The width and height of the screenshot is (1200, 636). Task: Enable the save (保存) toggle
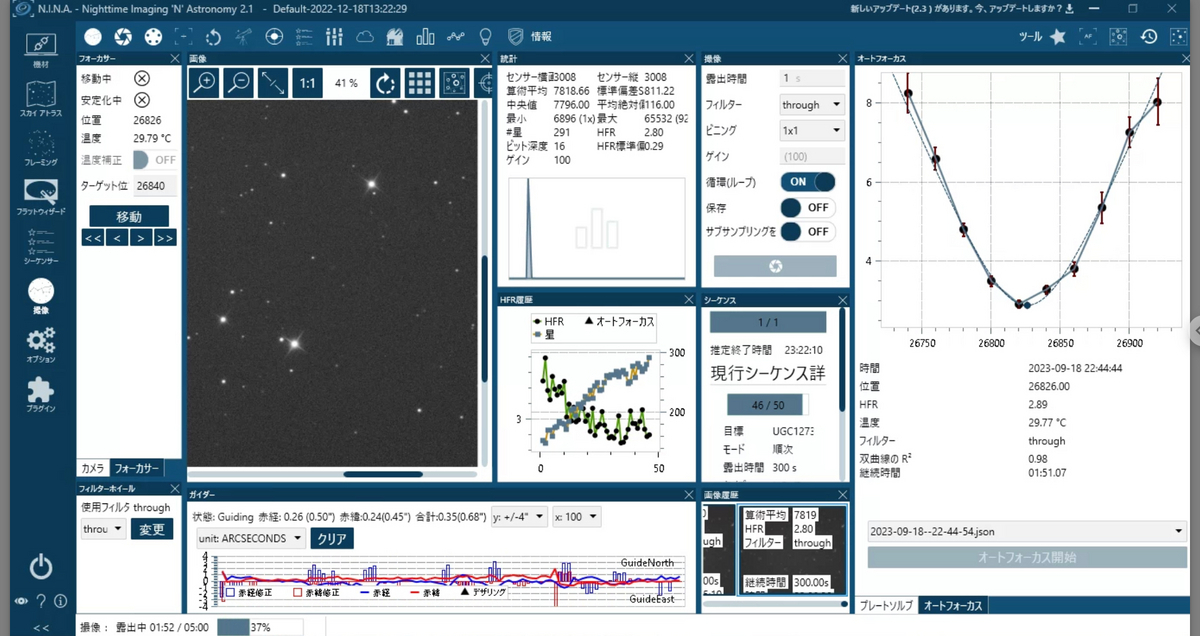[x=808, y=207]
